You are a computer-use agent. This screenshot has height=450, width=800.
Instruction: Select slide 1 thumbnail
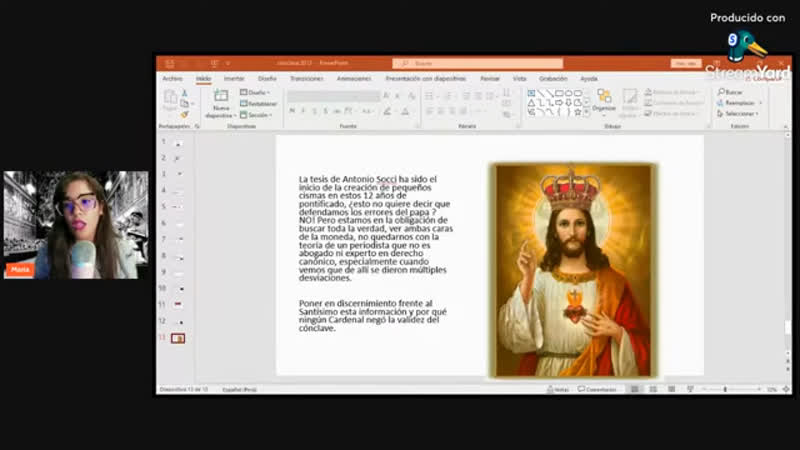click(x=179, y=144)
